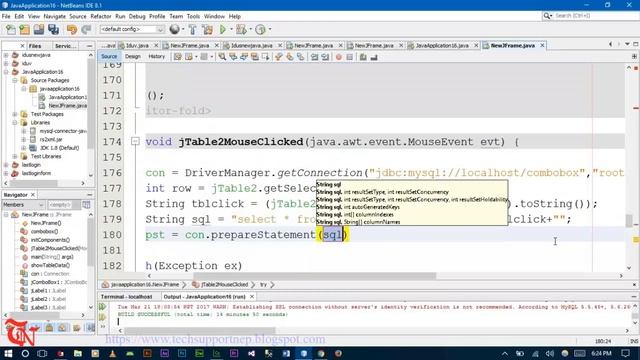
Task: Toggle the Show Inherited Members filter in Navigator
Action: [x=9, y=327]
